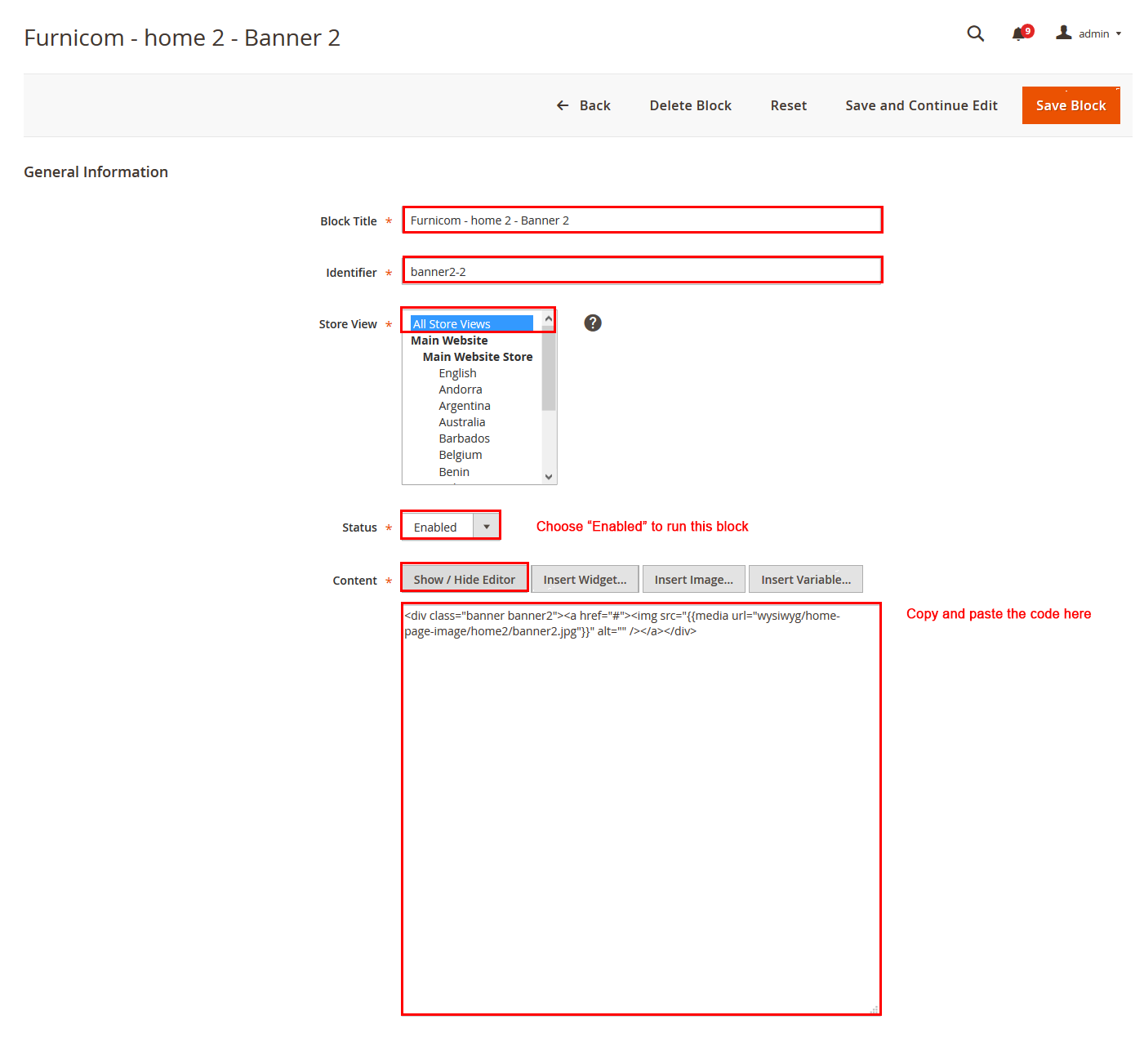Click the admin user avatar icon
This screenshot has width=1144, height=1064.
pos(1063,33)
